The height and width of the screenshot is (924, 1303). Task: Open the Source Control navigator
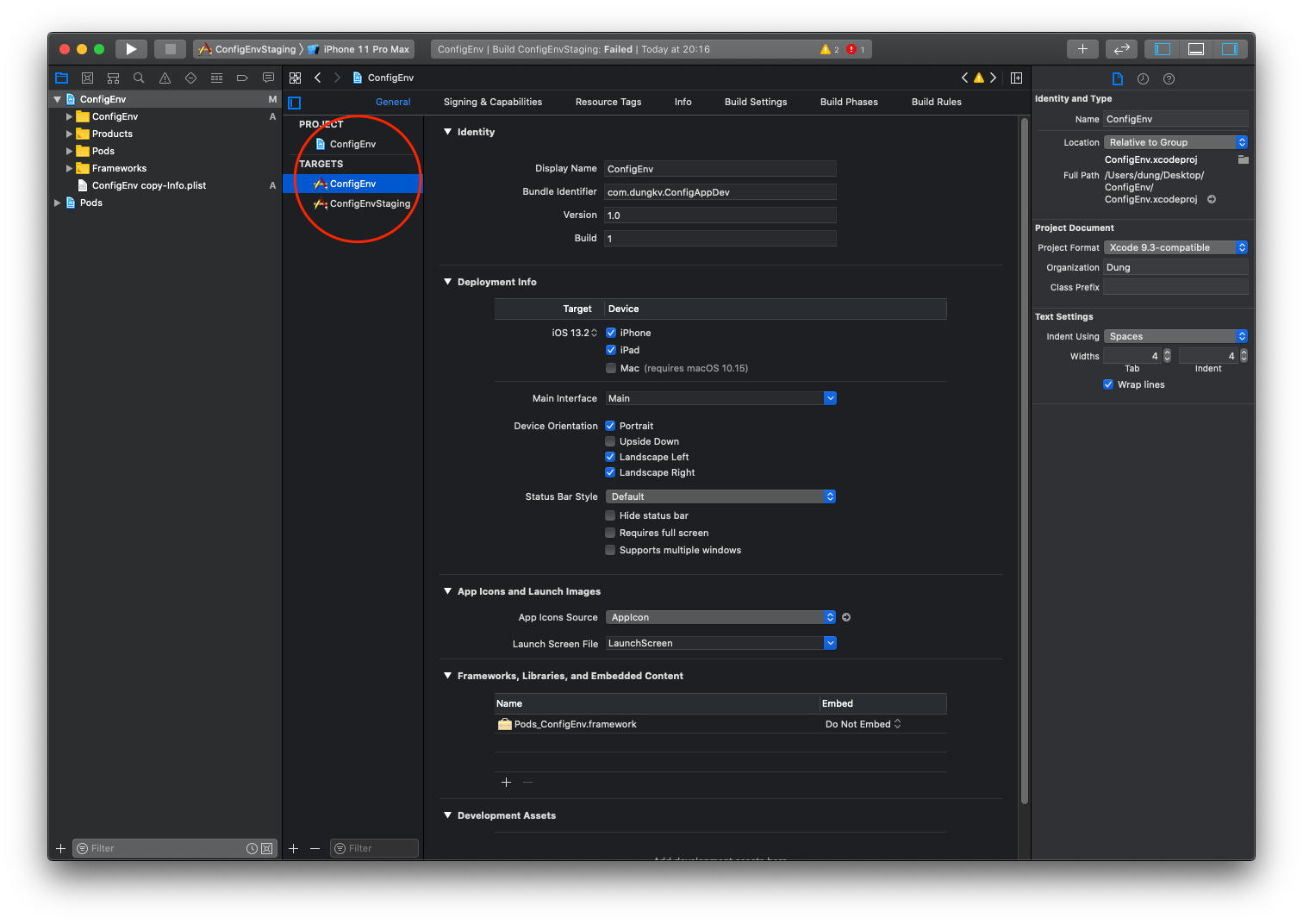(x=87, y=78)
